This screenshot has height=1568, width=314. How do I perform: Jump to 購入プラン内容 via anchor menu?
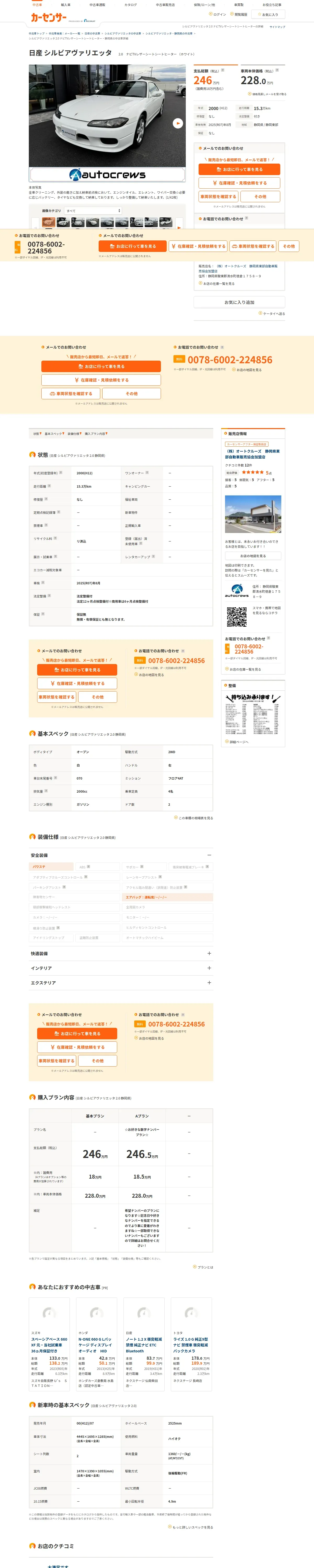click(96, 434)
